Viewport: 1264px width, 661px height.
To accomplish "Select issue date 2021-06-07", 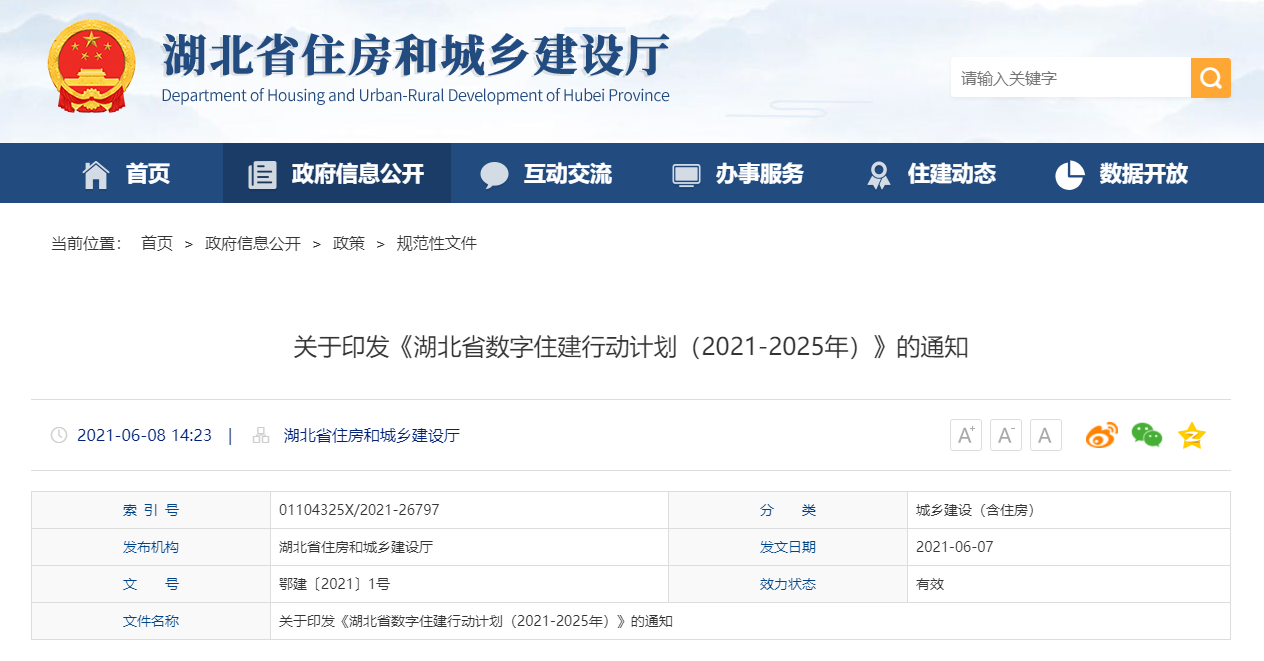I will point(955,547).
